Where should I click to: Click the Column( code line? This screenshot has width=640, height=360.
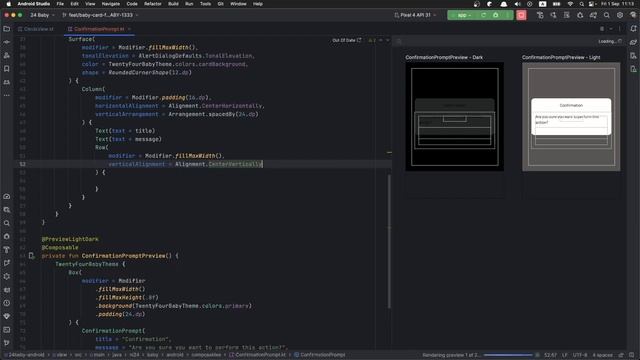[x=93, y=89]
